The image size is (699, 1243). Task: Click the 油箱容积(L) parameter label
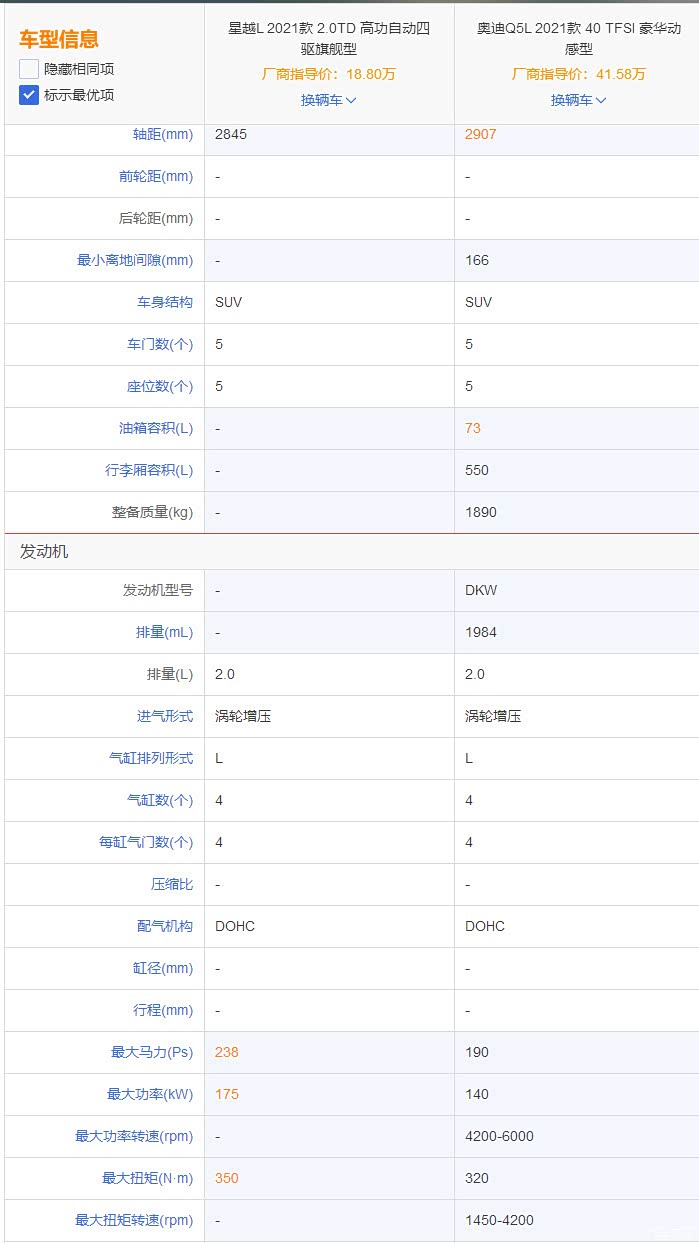click(x=155, y=428)
